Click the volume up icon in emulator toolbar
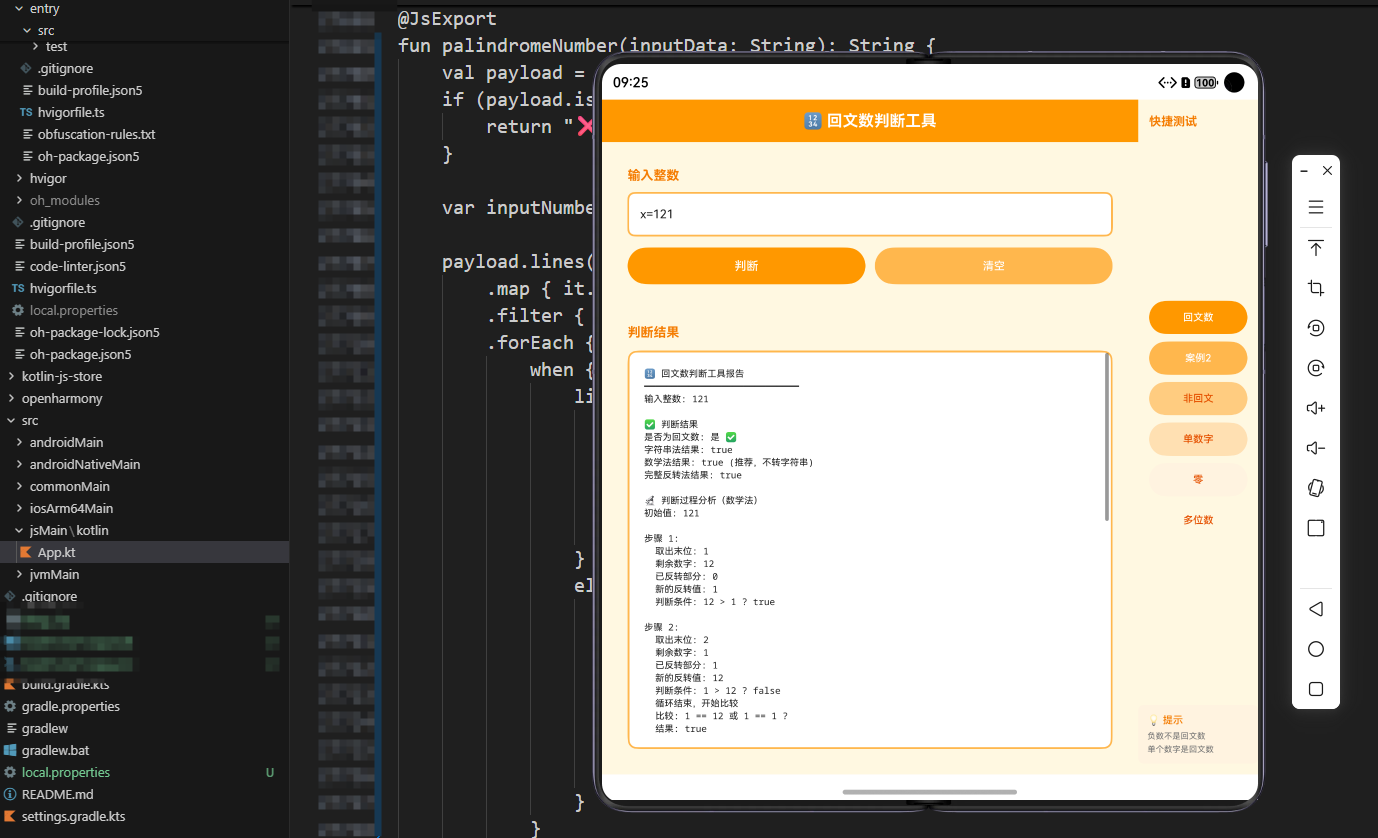This screenshot has width=1378, height=838. coord(1316,408)
